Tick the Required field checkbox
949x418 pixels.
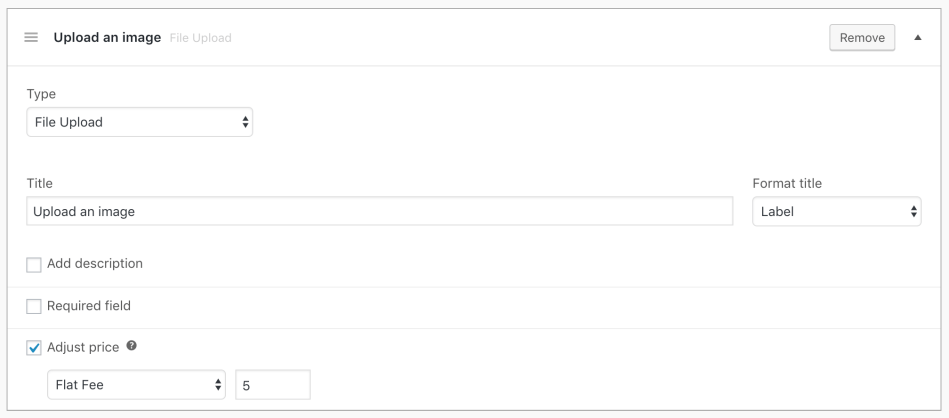tap(34, 306)
